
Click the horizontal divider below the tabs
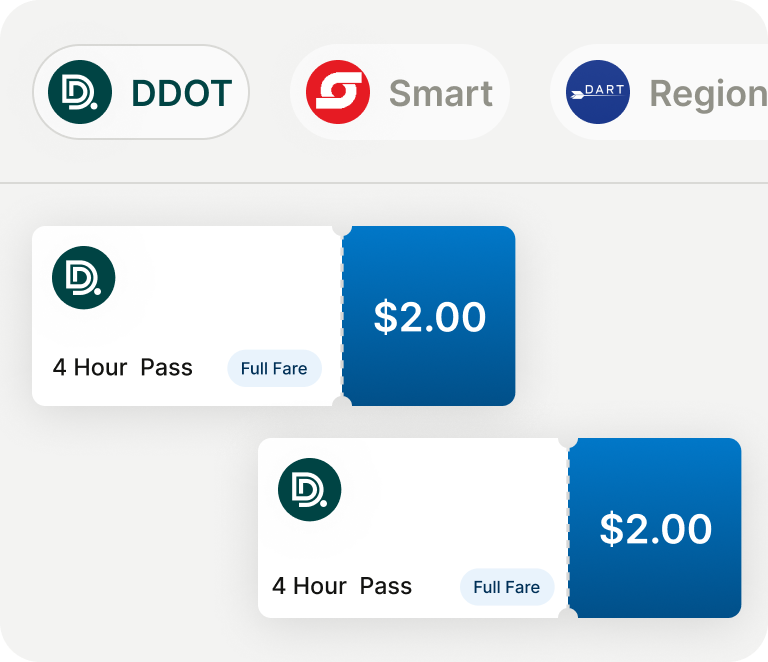point(384,183)
